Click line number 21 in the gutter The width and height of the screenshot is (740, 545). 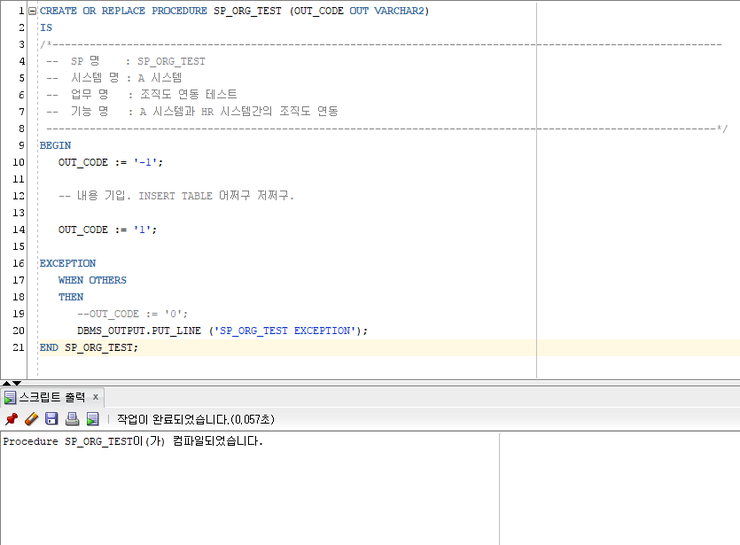(19, 347)
